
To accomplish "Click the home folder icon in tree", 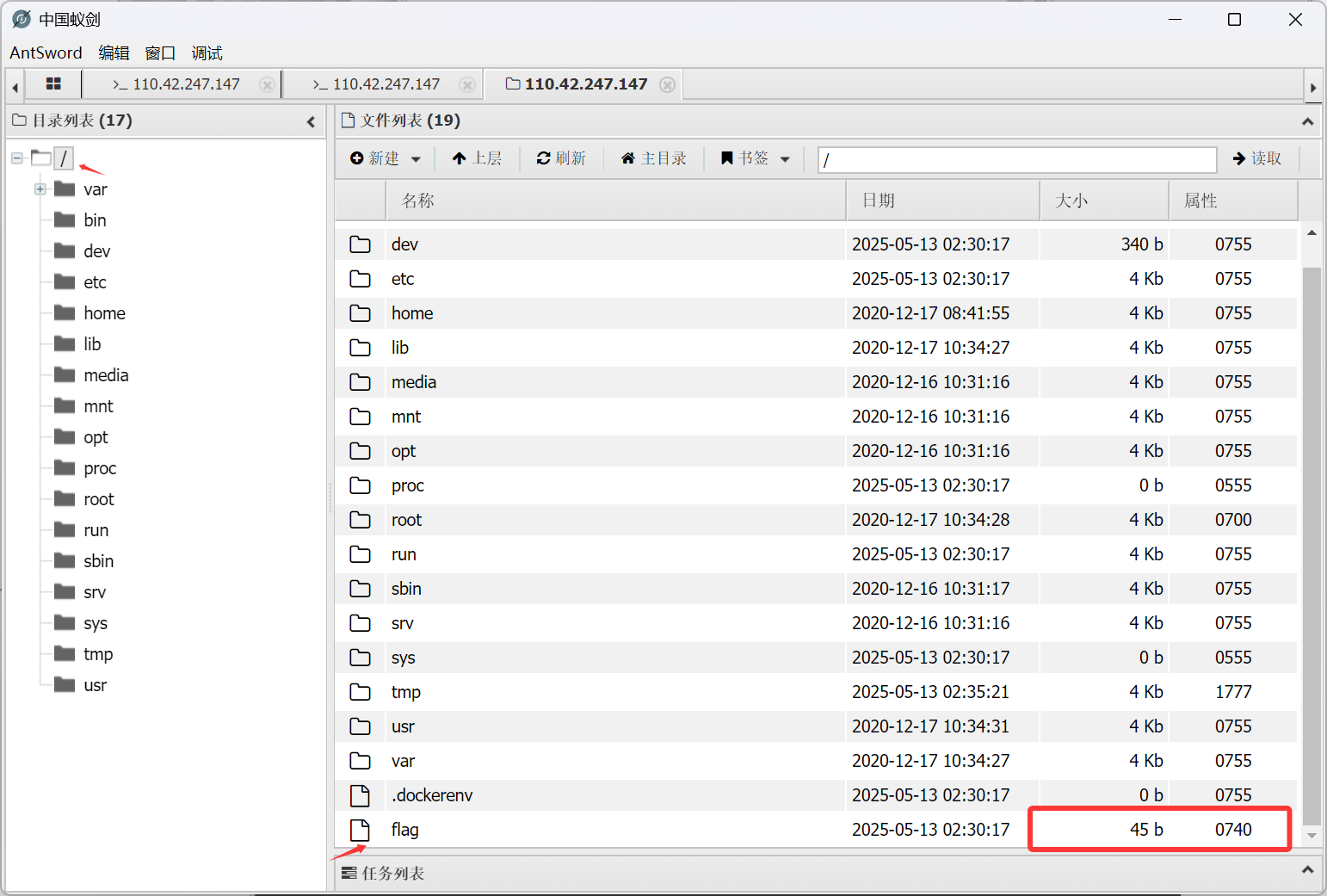I will pyautogui.click(x=65, y=312).
